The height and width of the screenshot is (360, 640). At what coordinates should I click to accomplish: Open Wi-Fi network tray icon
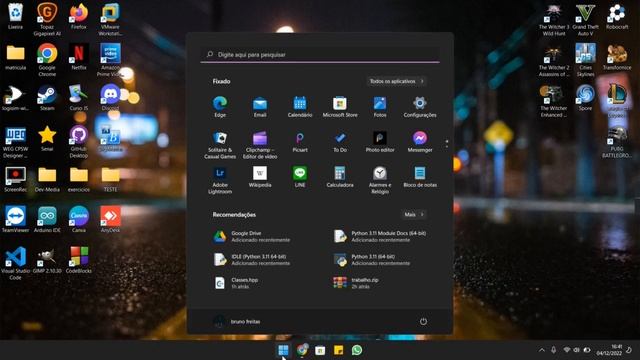click(567, 350)
